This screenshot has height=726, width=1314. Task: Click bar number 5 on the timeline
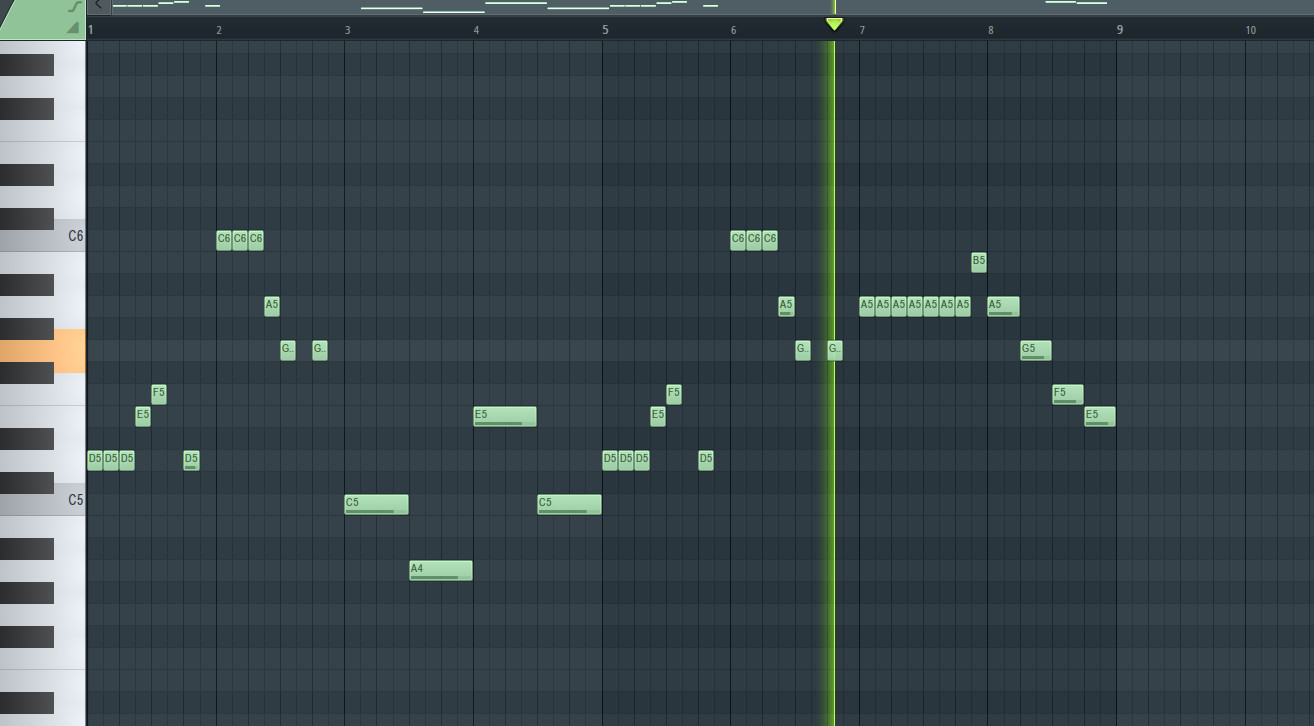coord(604,28)
